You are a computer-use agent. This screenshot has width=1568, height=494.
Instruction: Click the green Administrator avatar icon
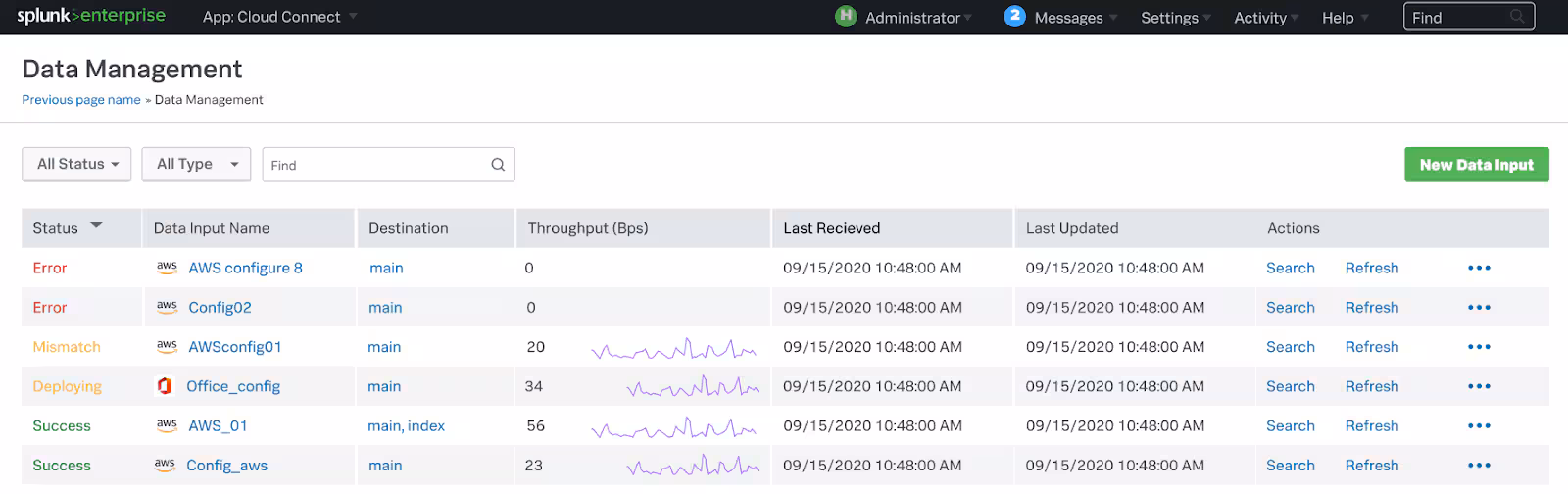(846, 17)
